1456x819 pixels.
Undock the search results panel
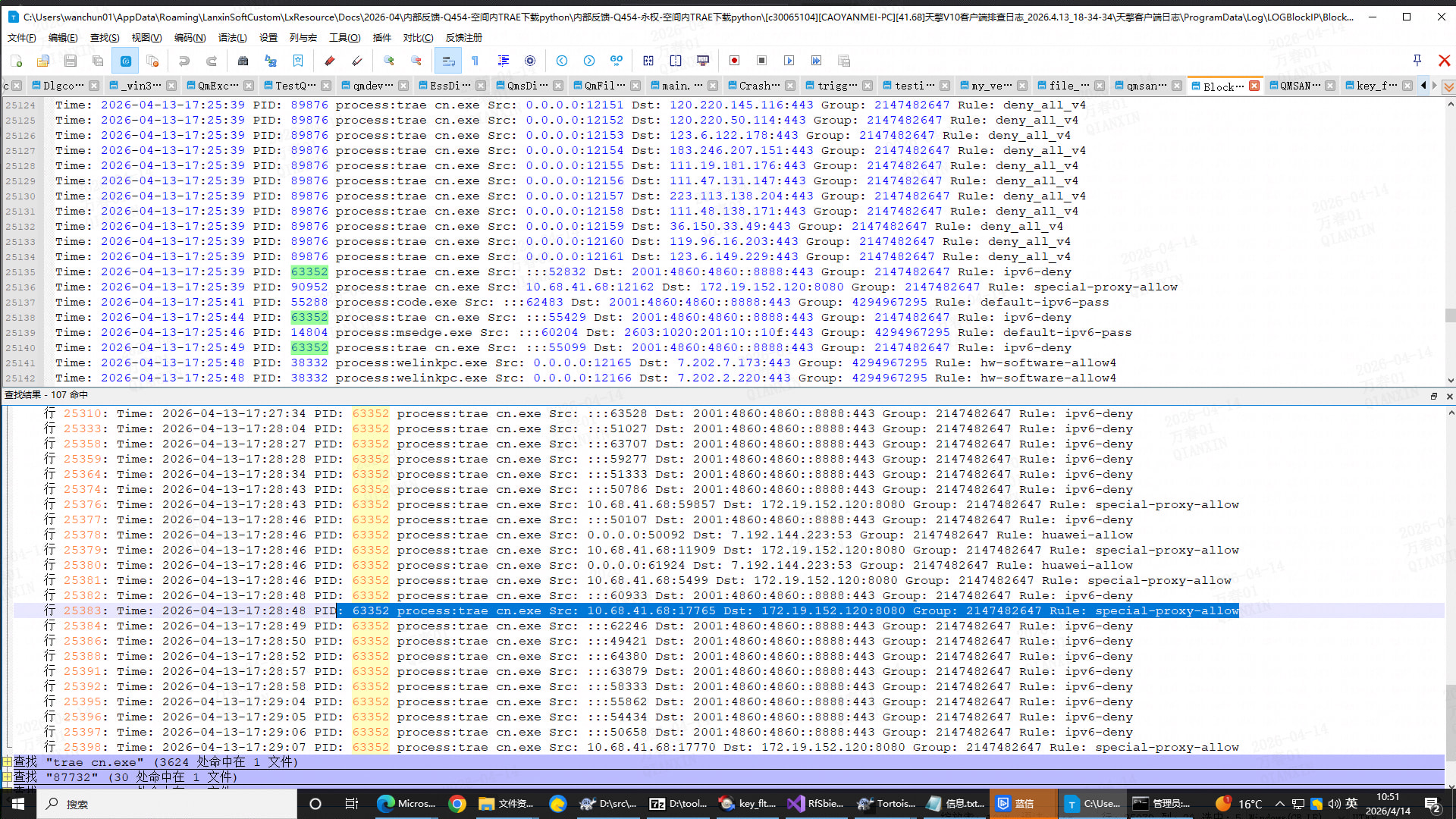tap(1434, 396)
